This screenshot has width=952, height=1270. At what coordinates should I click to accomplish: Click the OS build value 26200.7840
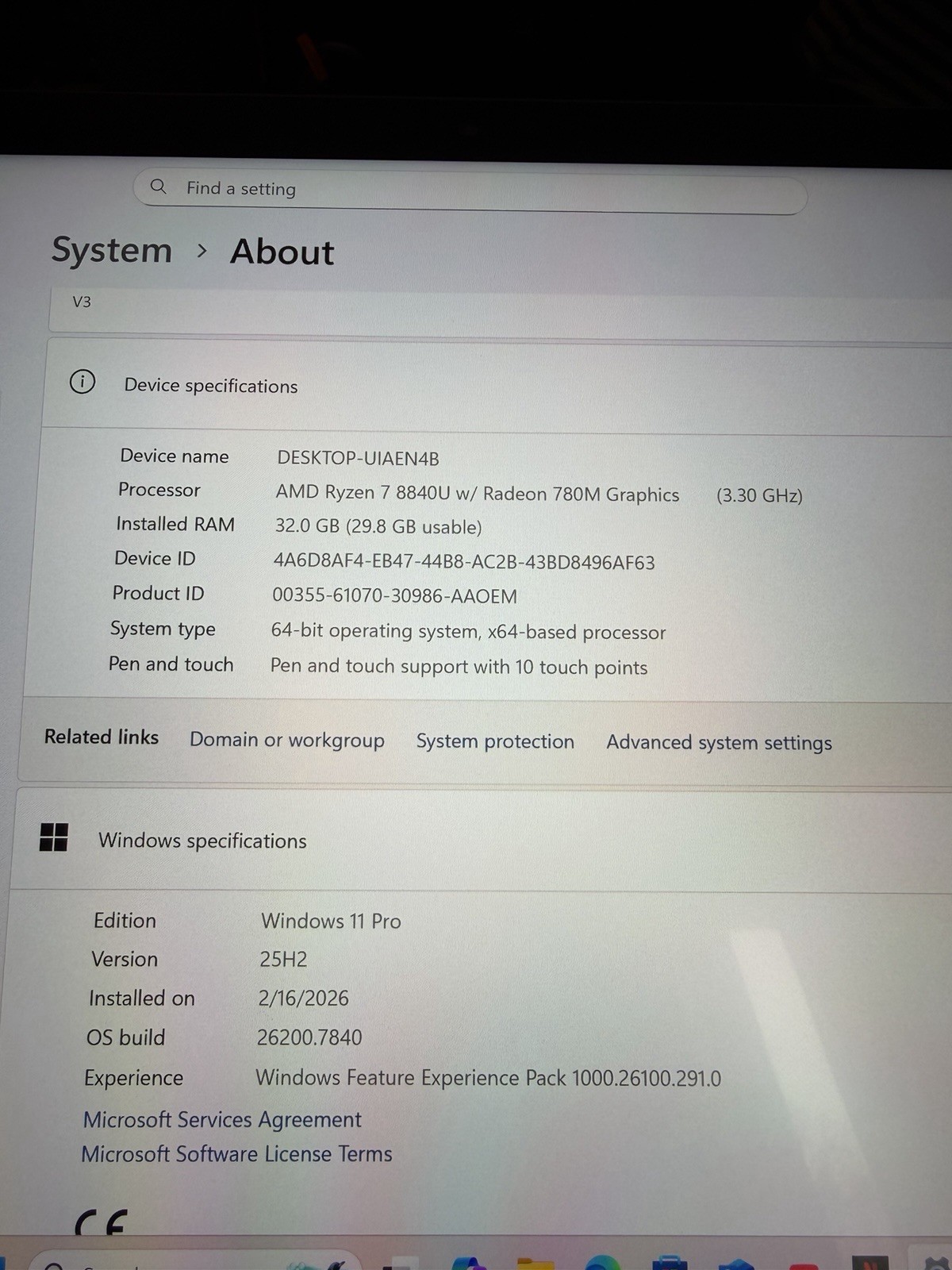pyautogui.click(x=309, y=1037)
